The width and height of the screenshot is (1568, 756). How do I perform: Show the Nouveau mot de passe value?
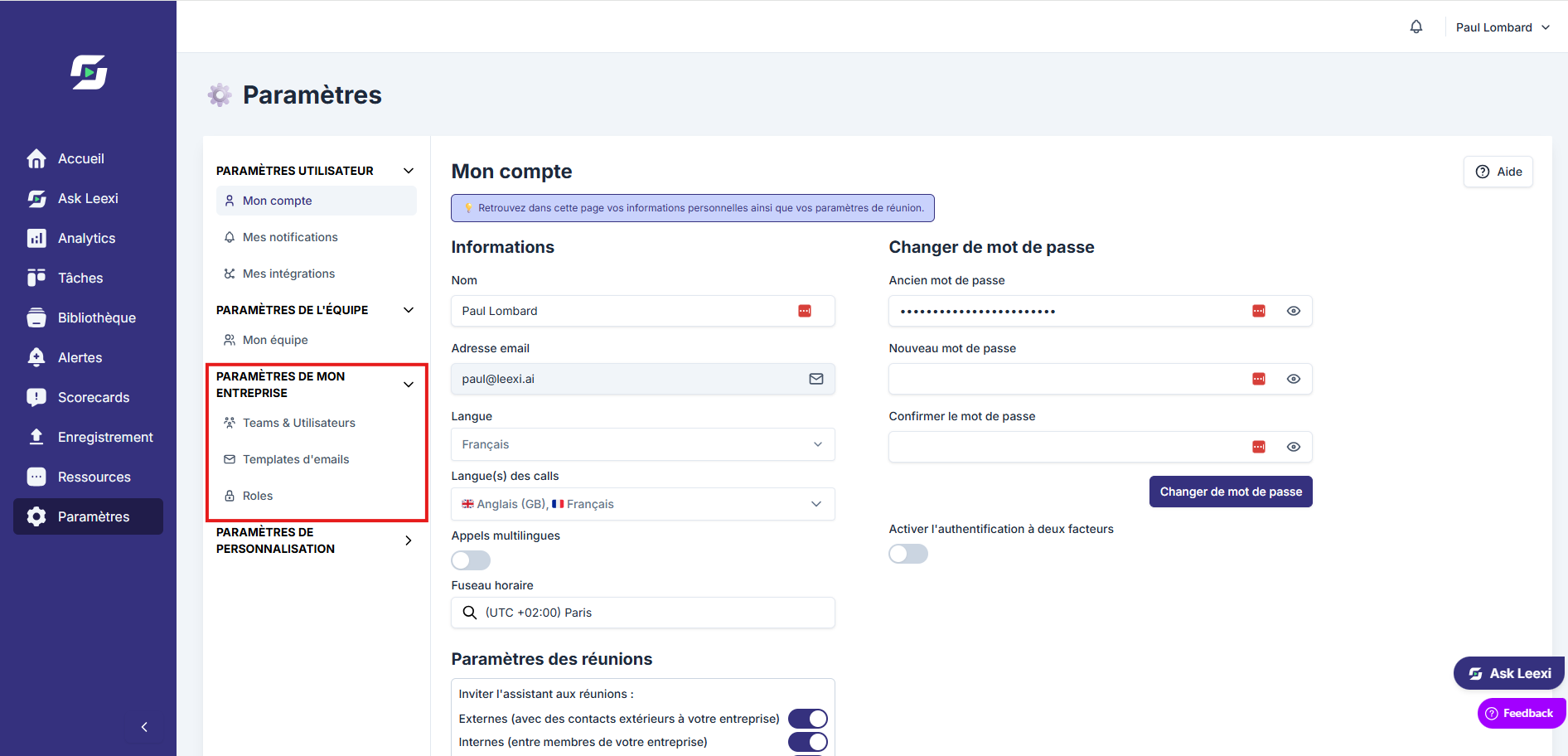[x=1294, y=379]
